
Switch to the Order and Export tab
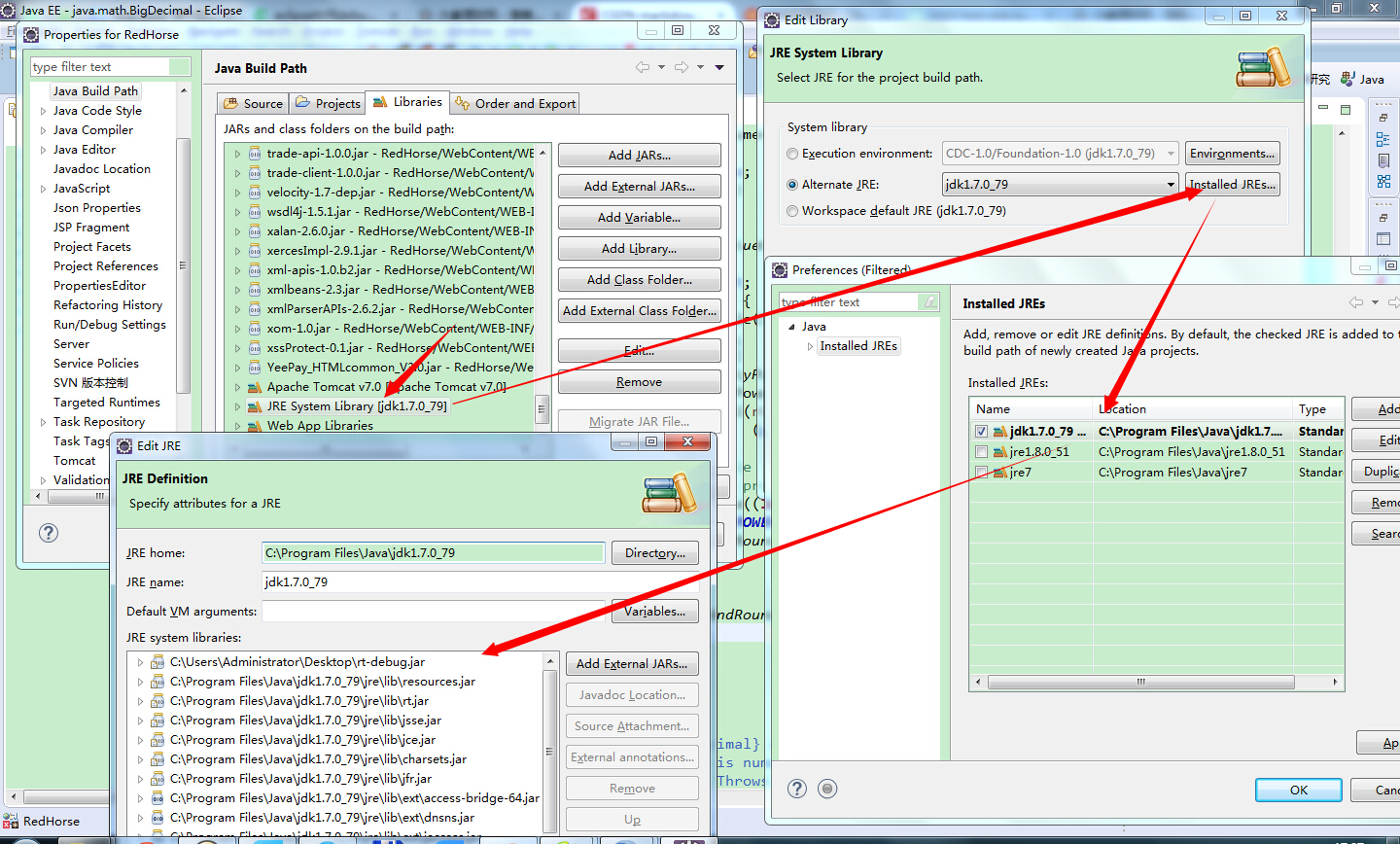tap(515, 103)
